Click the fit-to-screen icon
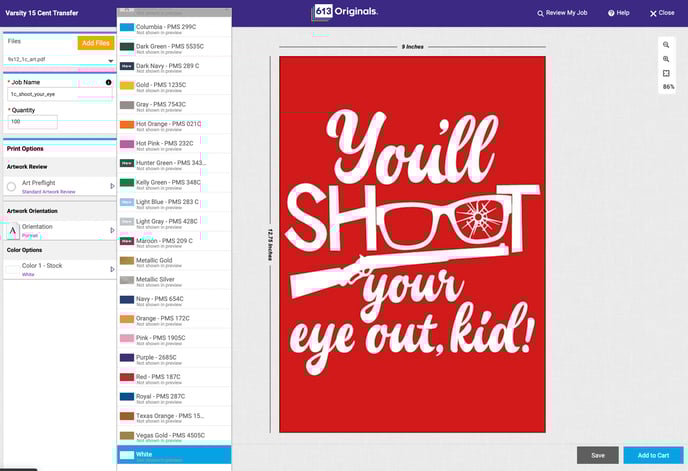Viewport: 688px width, 471px height. (666, 73)
